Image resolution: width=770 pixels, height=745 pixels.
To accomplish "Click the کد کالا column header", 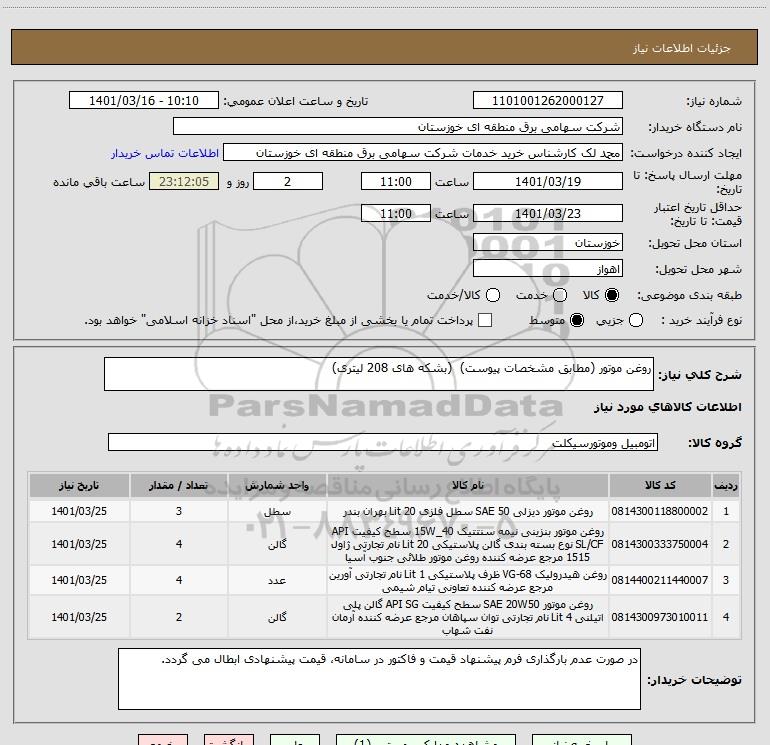I will click(660, 486).
